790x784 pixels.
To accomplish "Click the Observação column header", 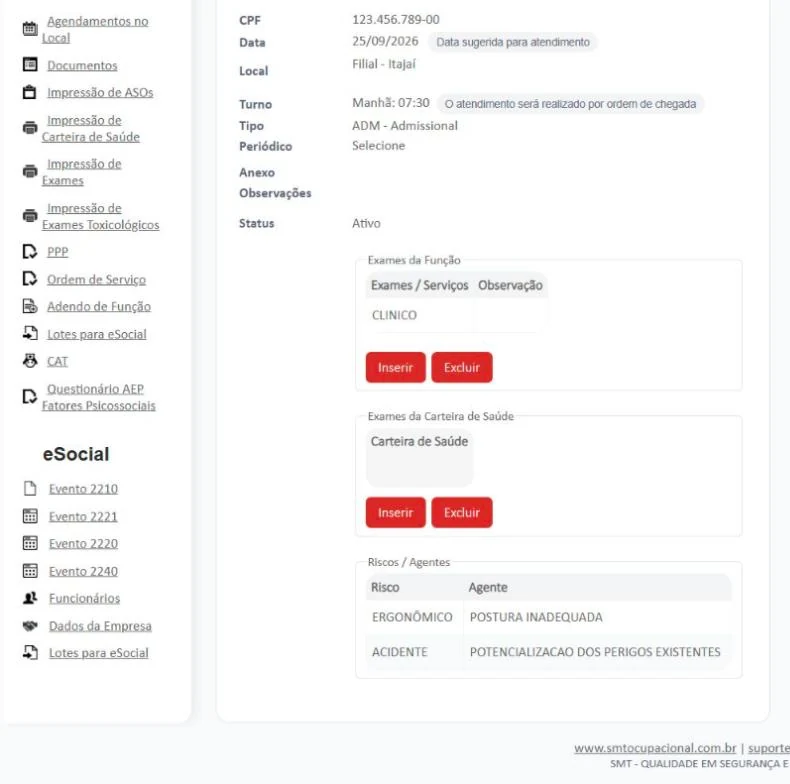I will coord(510,285).
